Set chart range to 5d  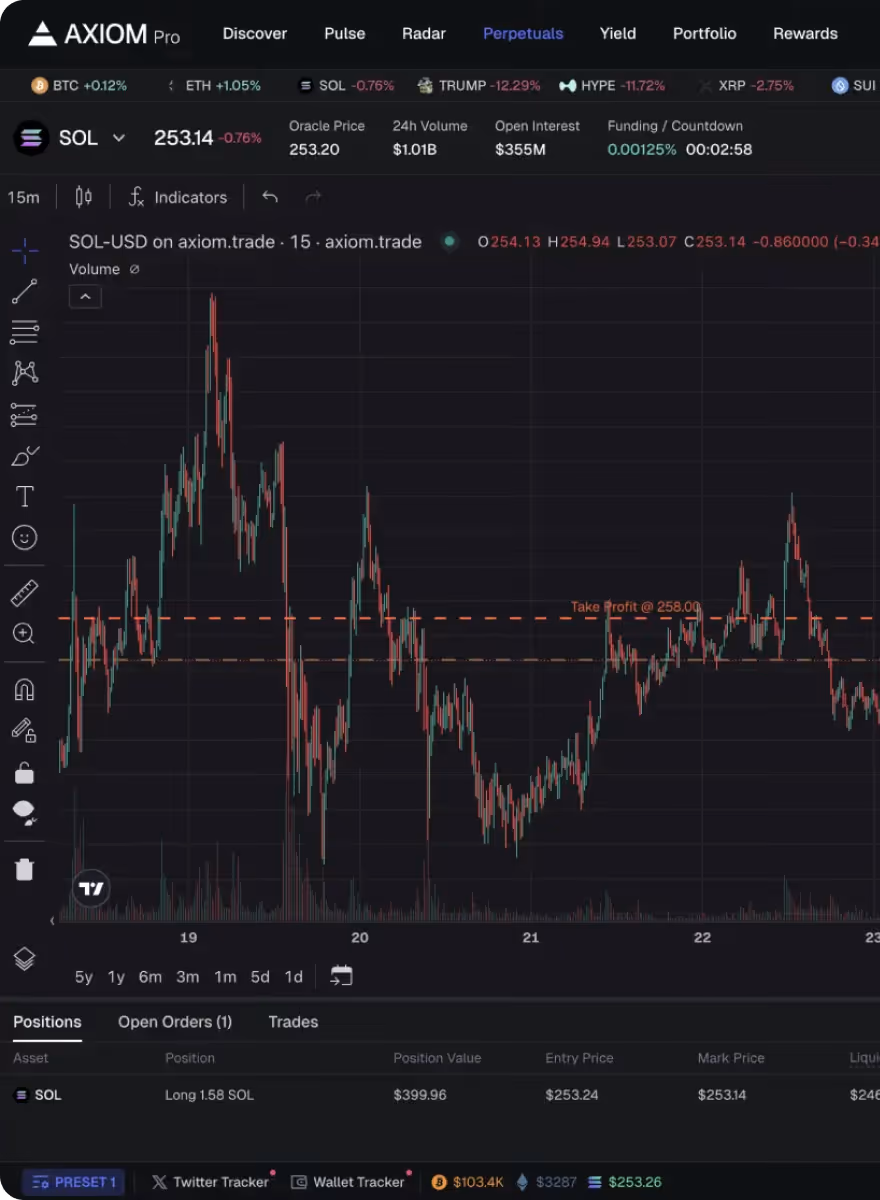click(260, 977)
